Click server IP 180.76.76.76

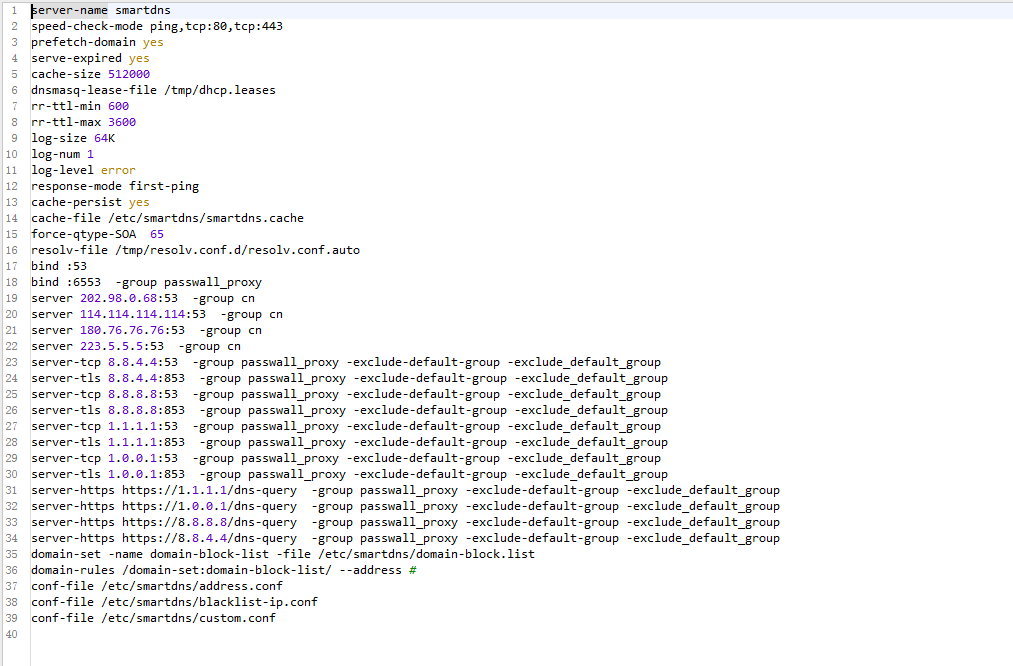tap(121, 330)
